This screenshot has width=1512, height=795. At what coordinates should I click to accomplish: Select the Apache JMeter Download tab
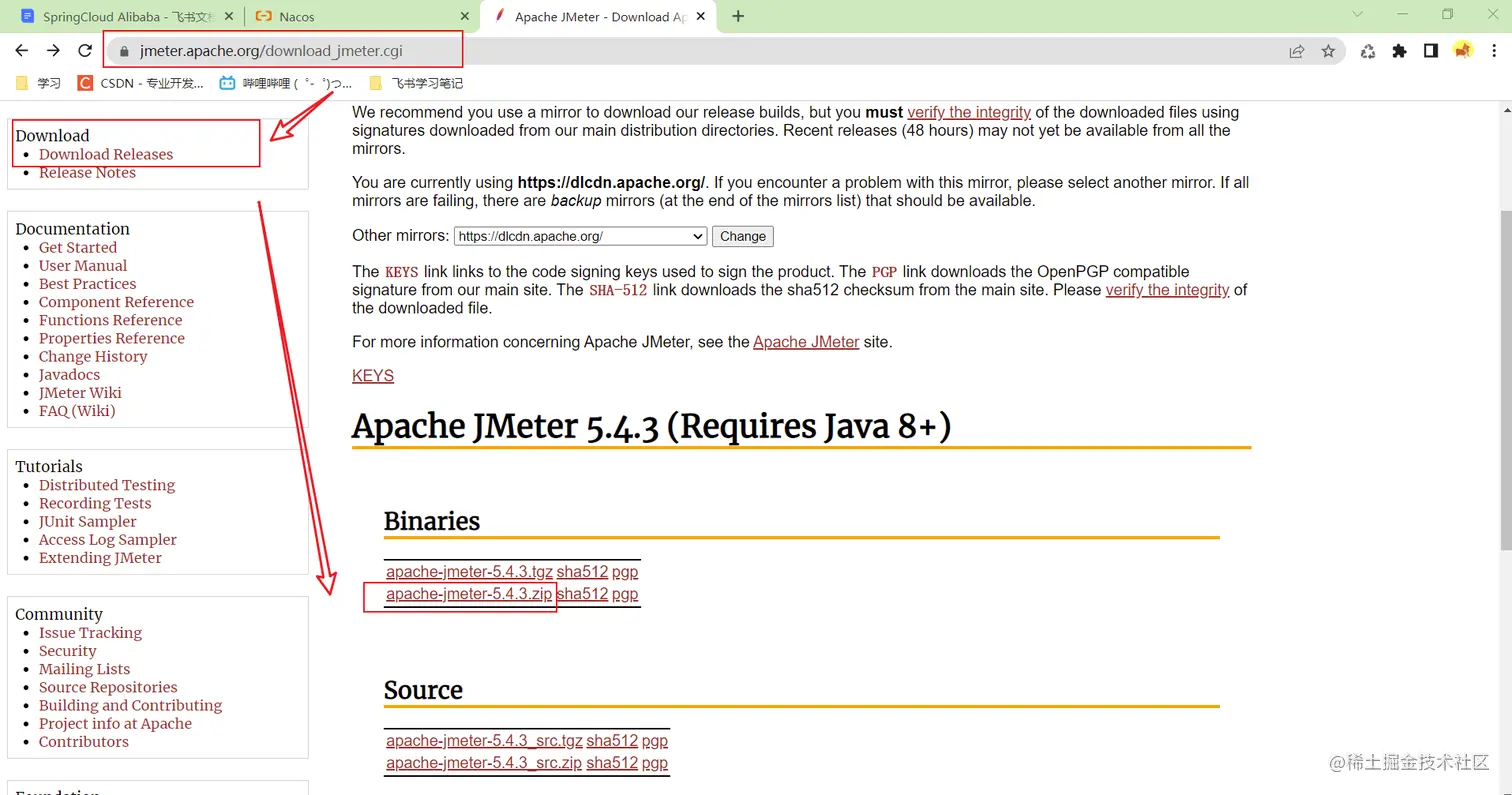coord(598,16)
